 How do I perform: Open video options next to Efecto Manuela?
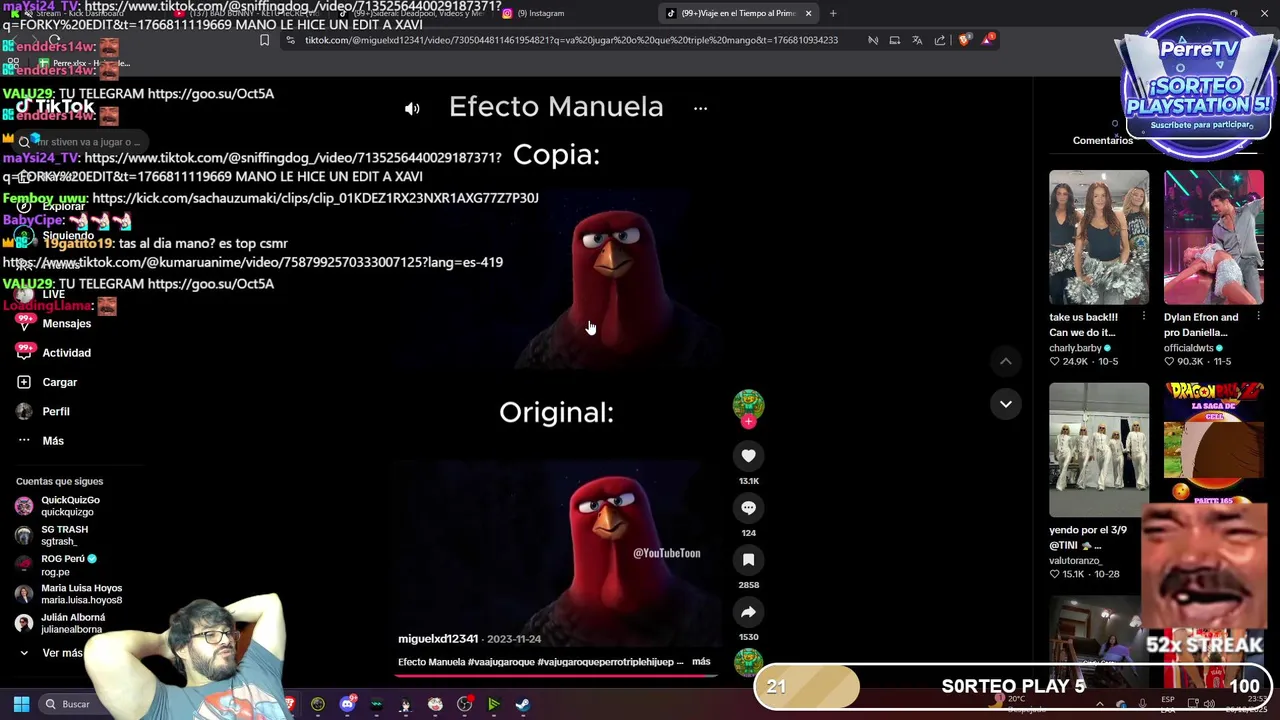point(700,108)
